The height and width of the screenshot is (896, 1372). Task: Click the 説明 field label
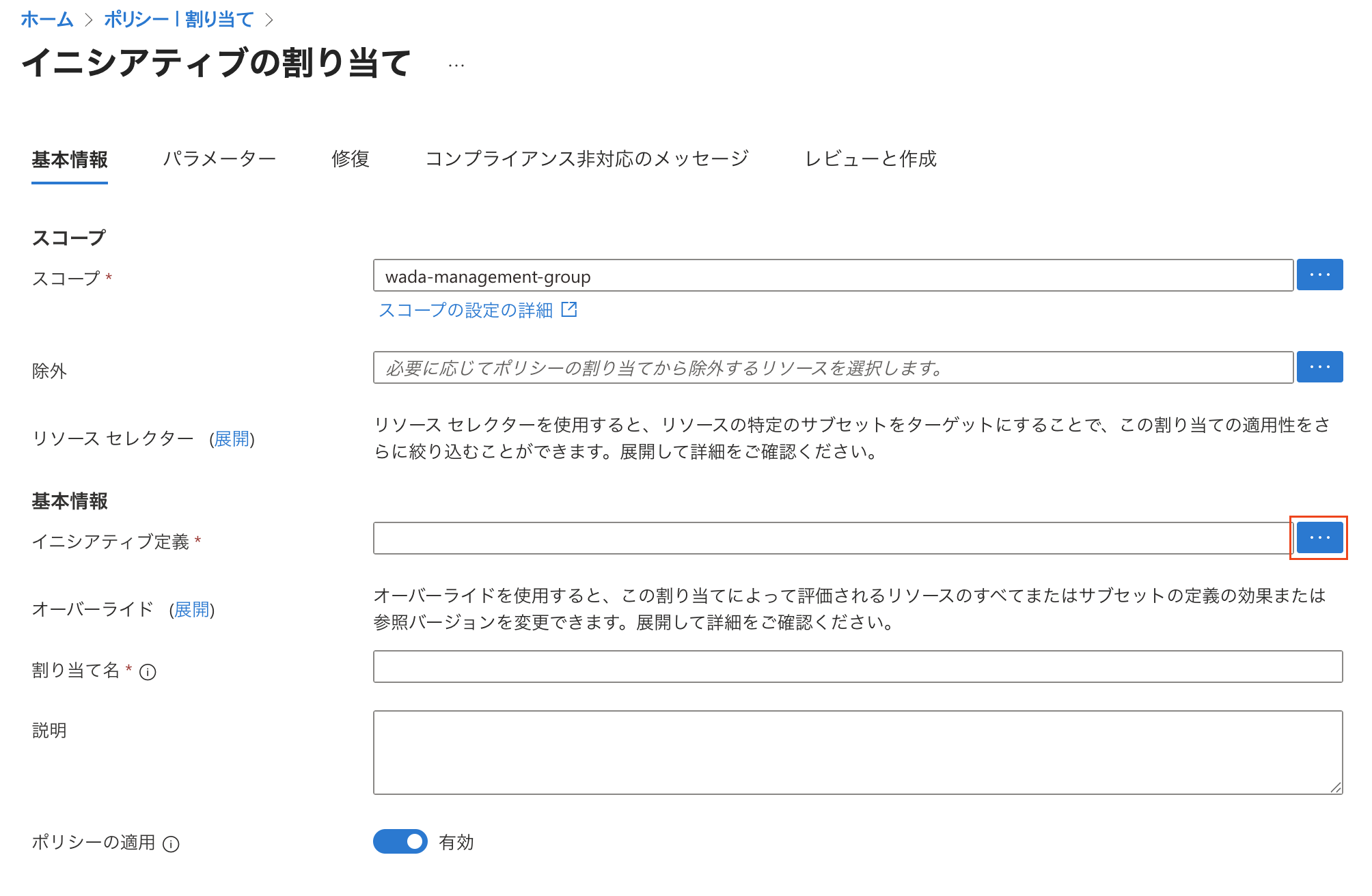pos(49,730)
